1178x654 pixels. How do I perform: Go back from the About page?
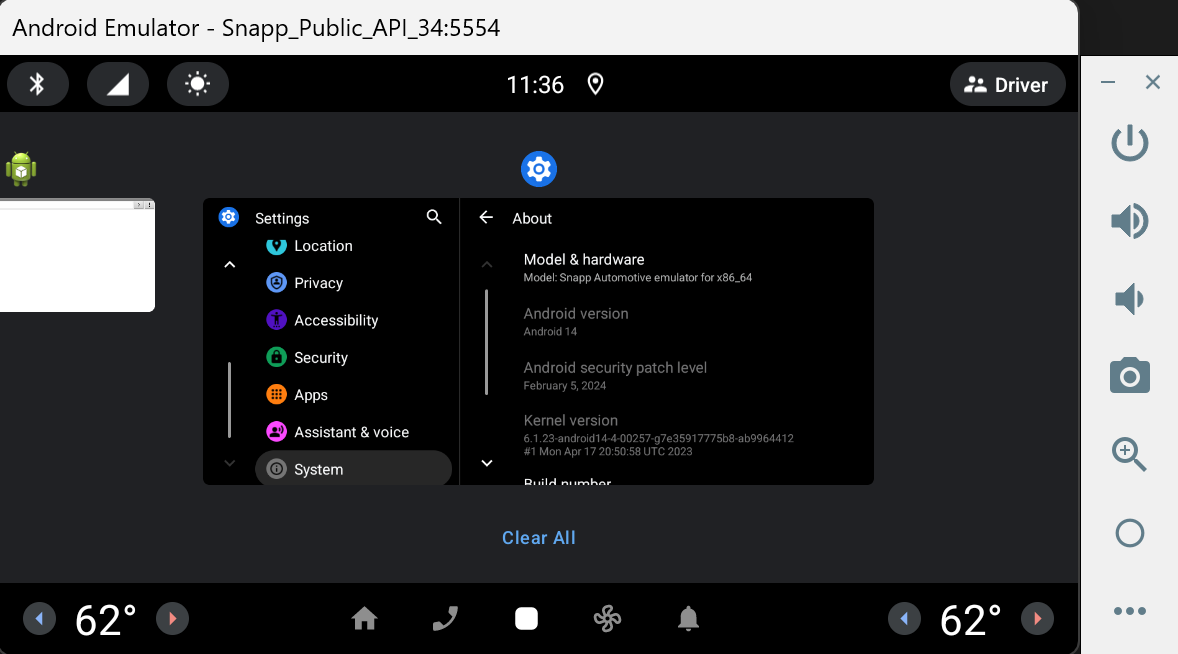[486, 217]
